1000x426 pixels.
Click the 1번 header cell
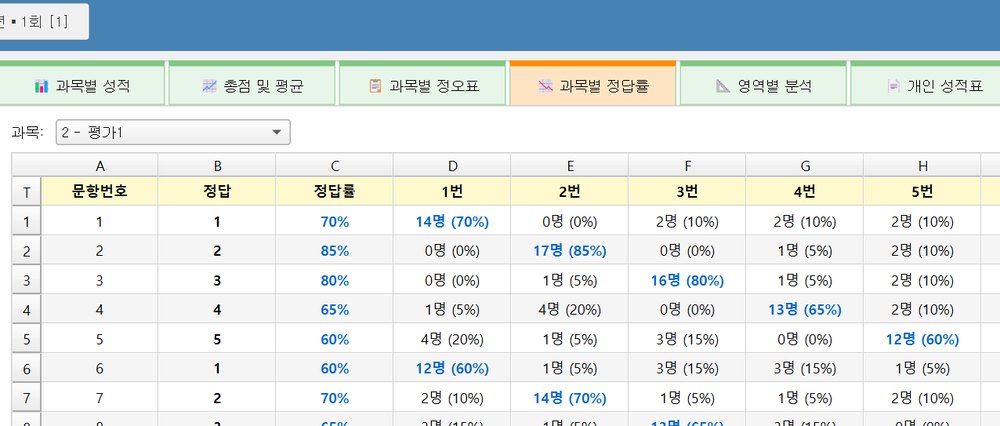tap(452, 192)
